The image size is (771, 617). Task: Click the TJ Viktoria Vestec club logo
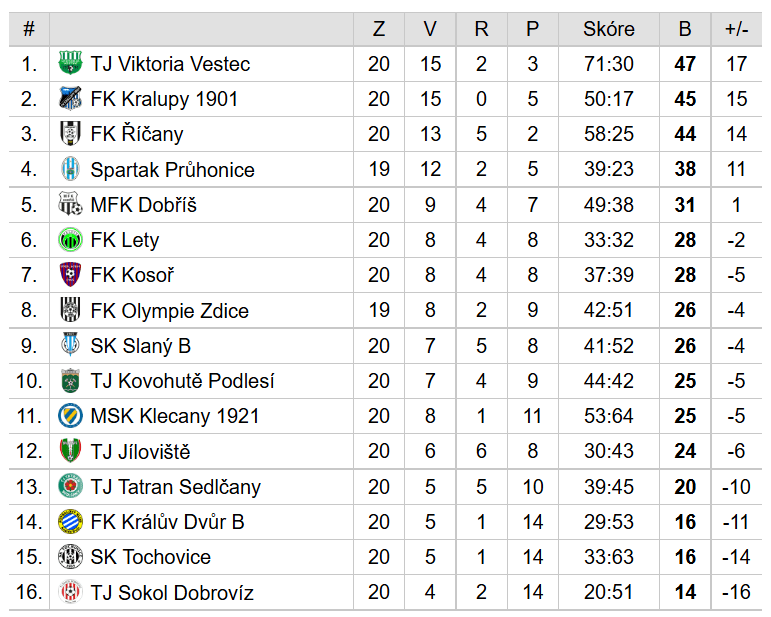70,64
